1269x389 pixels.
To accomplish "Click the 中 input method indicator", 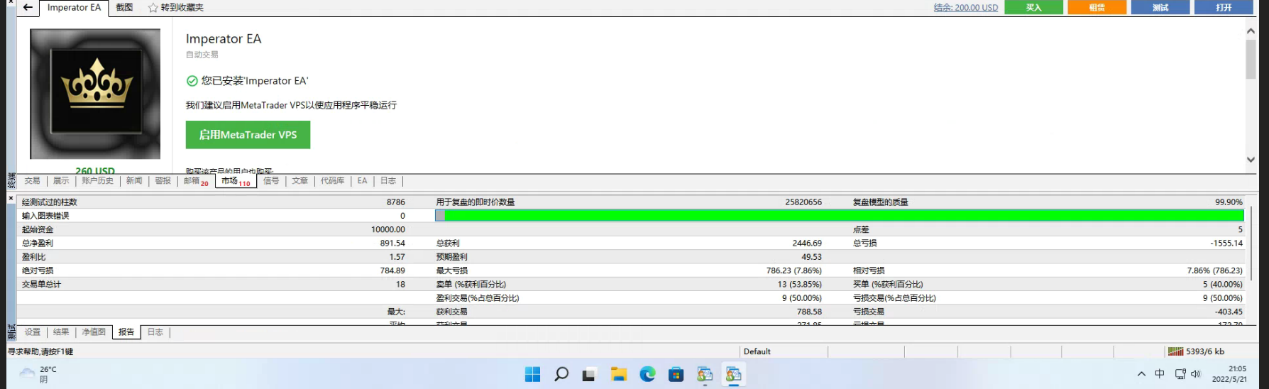I will (x=1159, y=374).
